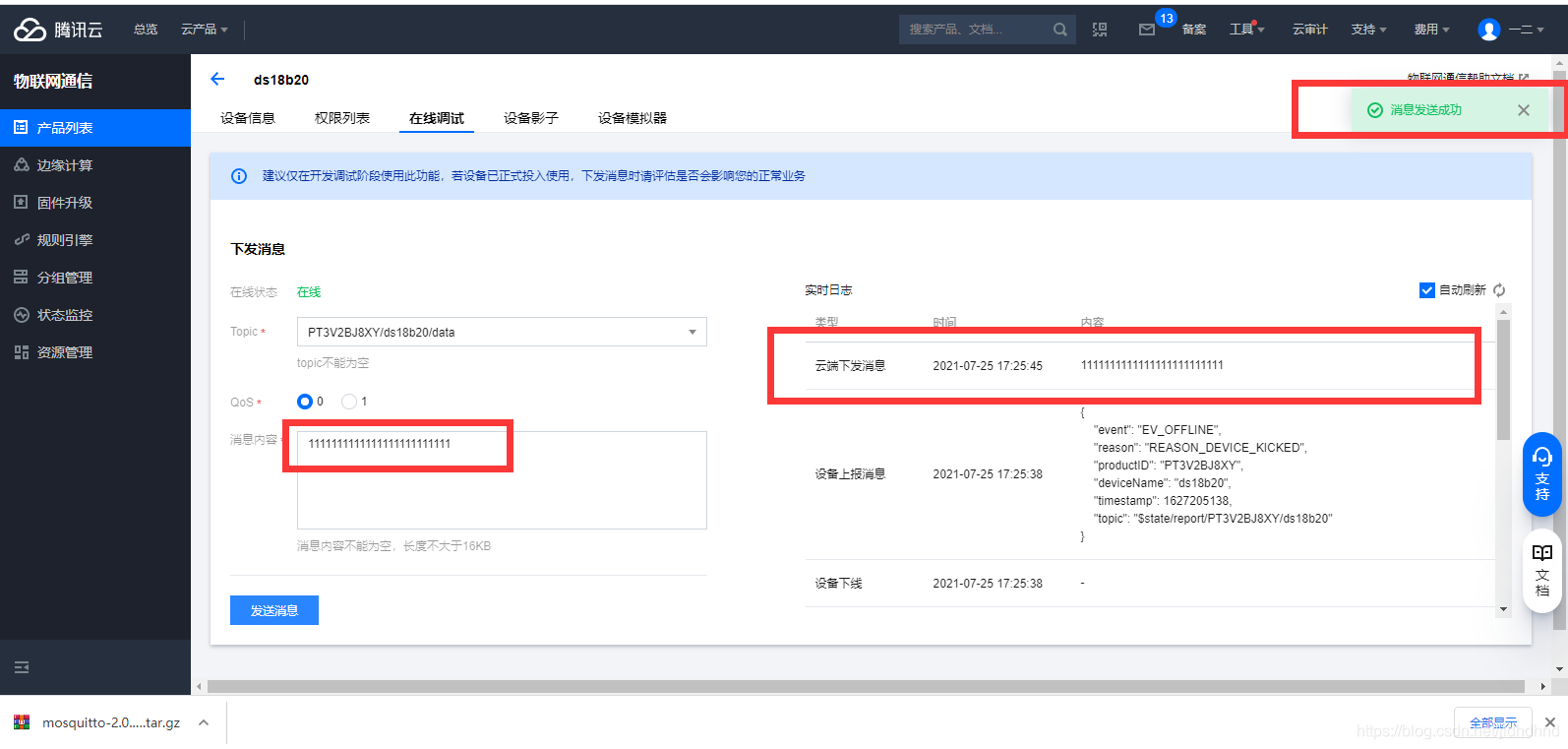Expand the 工具 dropdown menu

click(1247, 30)
